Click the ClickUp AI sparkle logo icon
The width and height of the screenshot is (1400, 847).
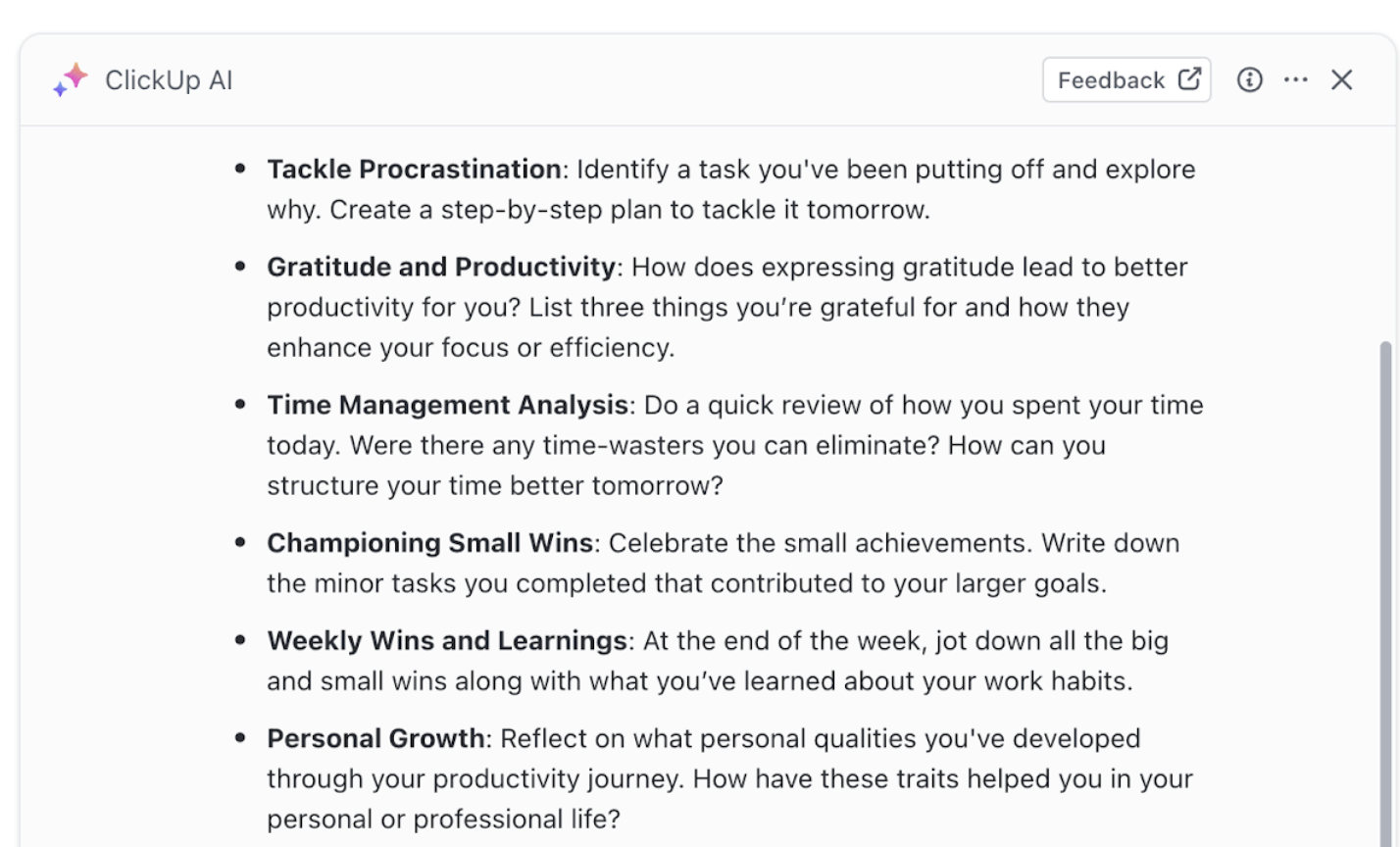(70, 79)
